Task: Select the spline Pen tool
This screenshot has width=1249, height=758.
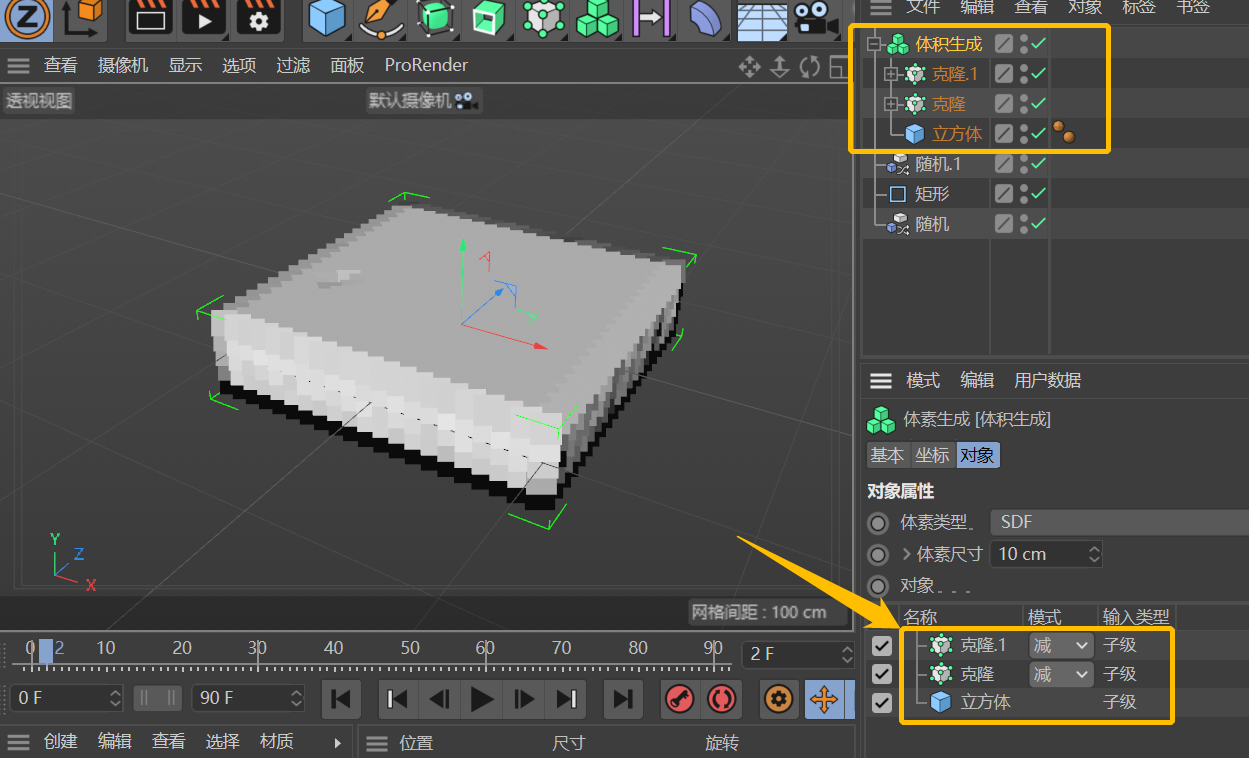Action: point(380,18)
